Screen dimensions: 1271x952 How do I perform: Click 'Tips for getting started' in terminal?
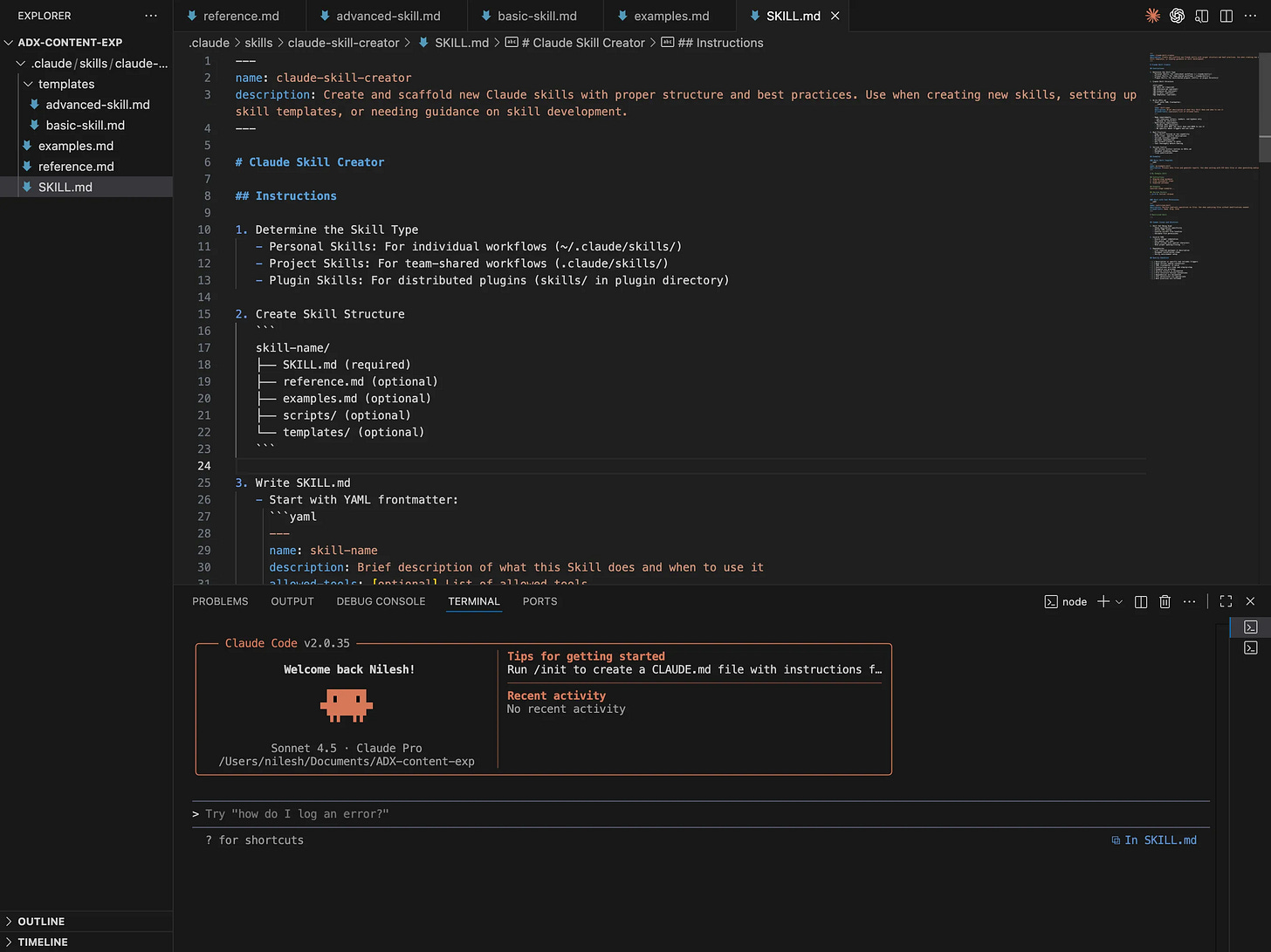pyautogui.click(x=586, y=656)
